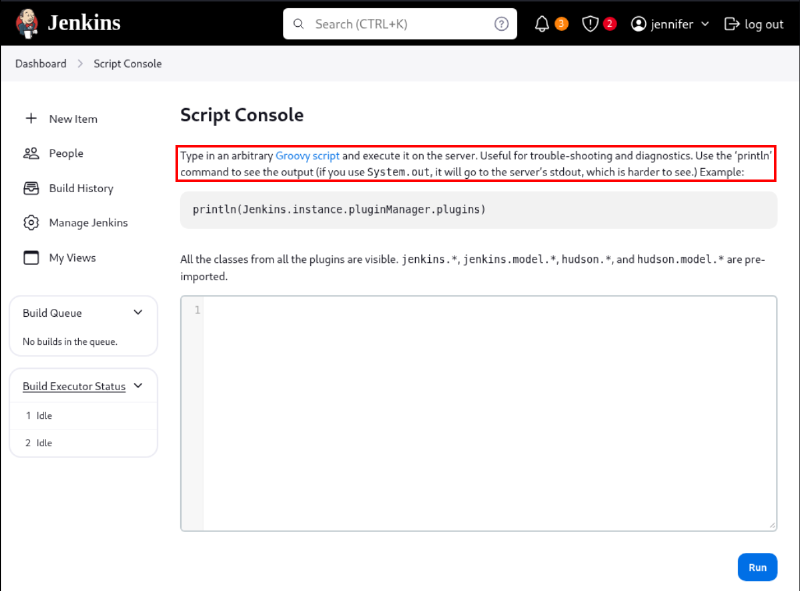
Task: Click 'All the classes from all the plugins' text
Action: coord(289,259)
